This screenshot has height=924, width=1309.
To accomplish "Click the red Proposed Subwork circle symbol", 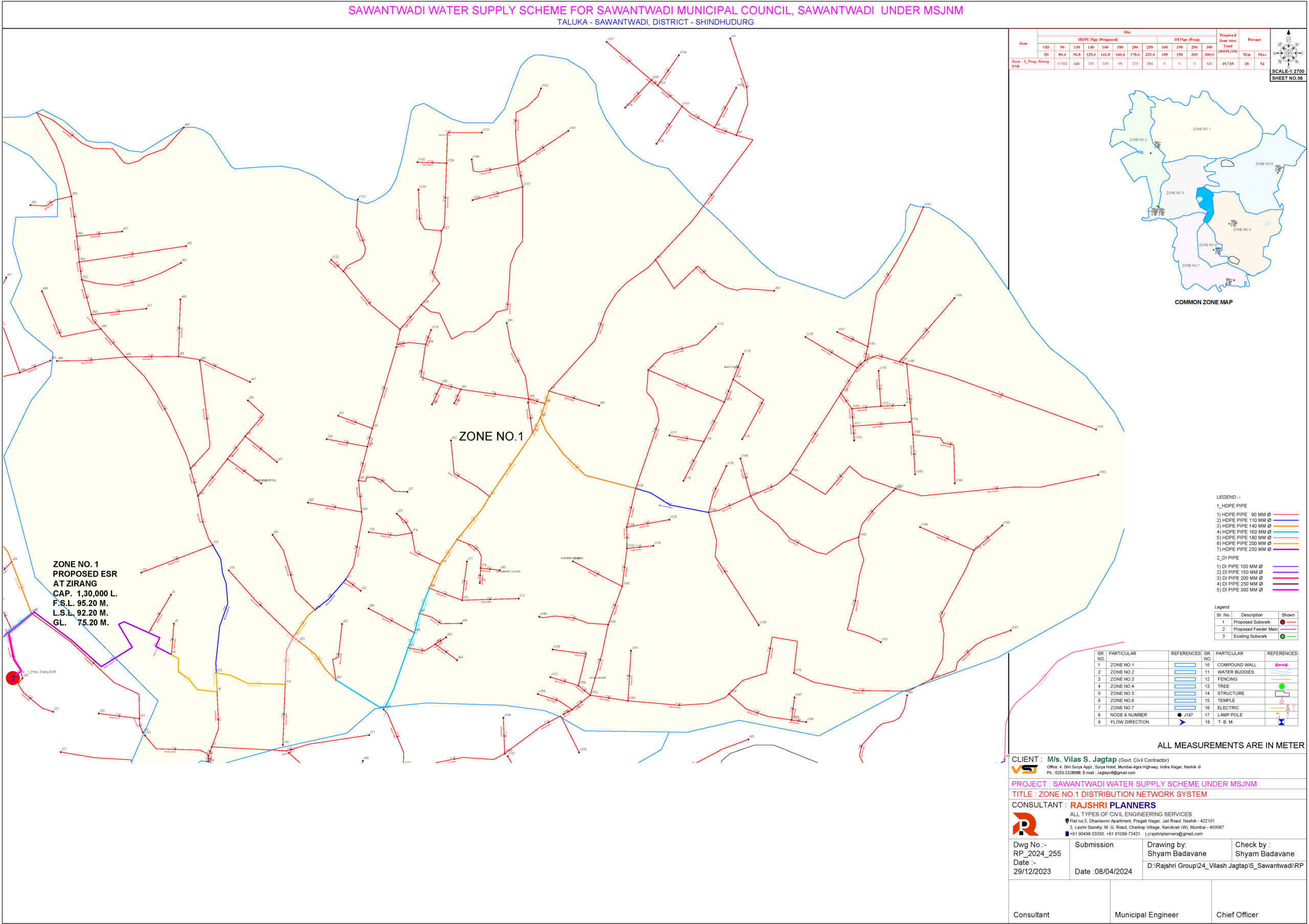I will pyautogui.click(x=1282, y=622).
